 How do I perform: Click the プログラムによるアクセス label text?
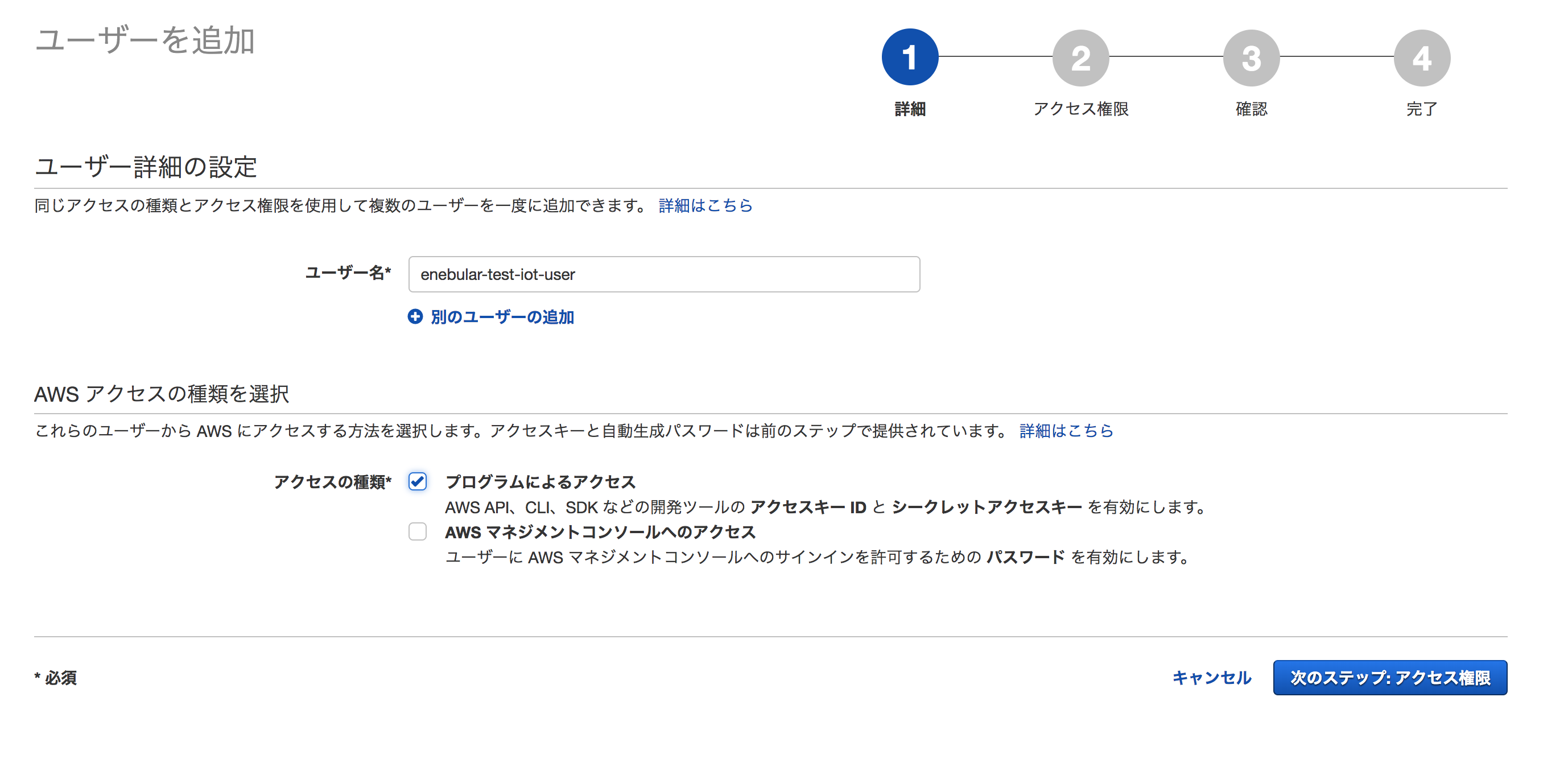[x=540, y=481]
